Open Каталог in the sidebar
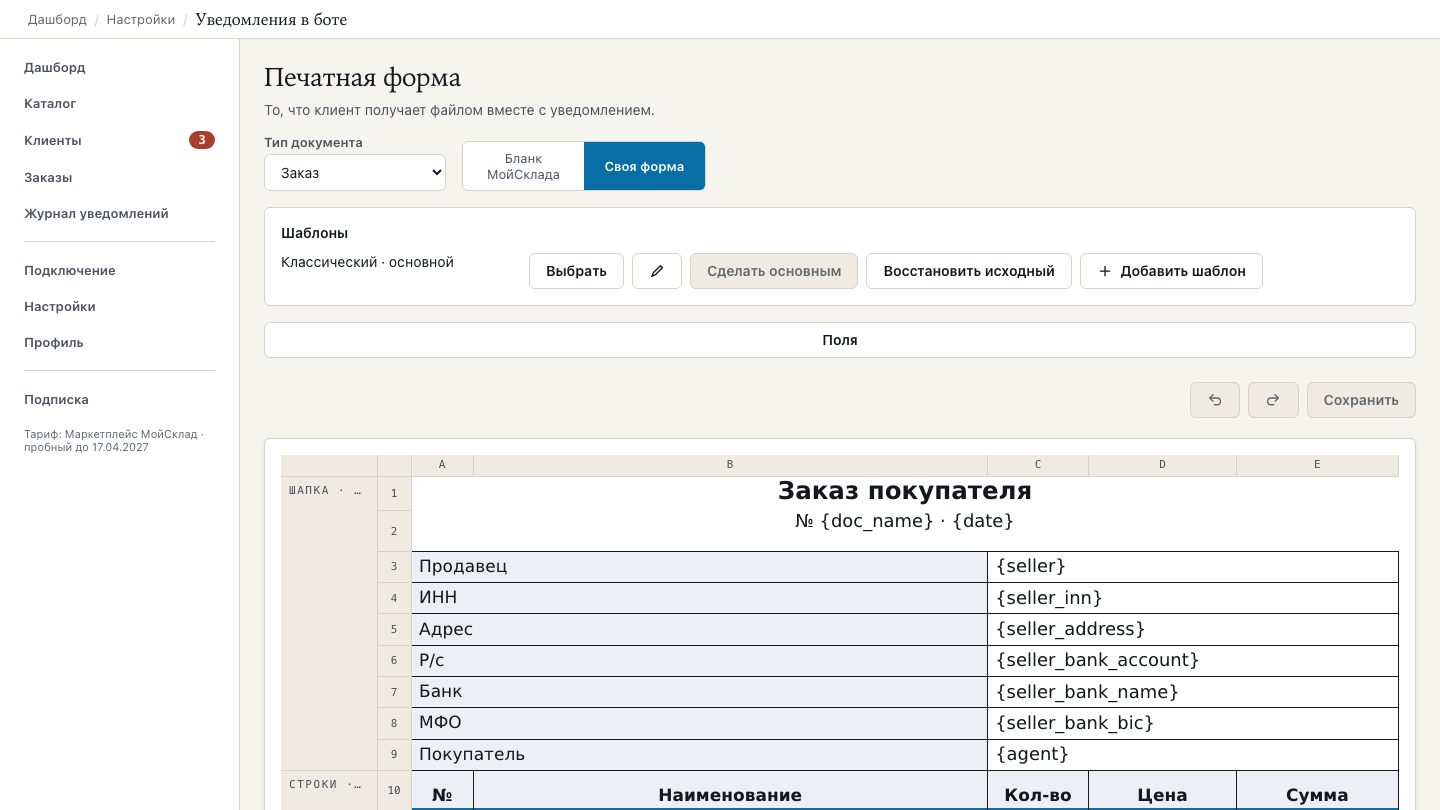The image size is (1440, 810). (50, 104)
